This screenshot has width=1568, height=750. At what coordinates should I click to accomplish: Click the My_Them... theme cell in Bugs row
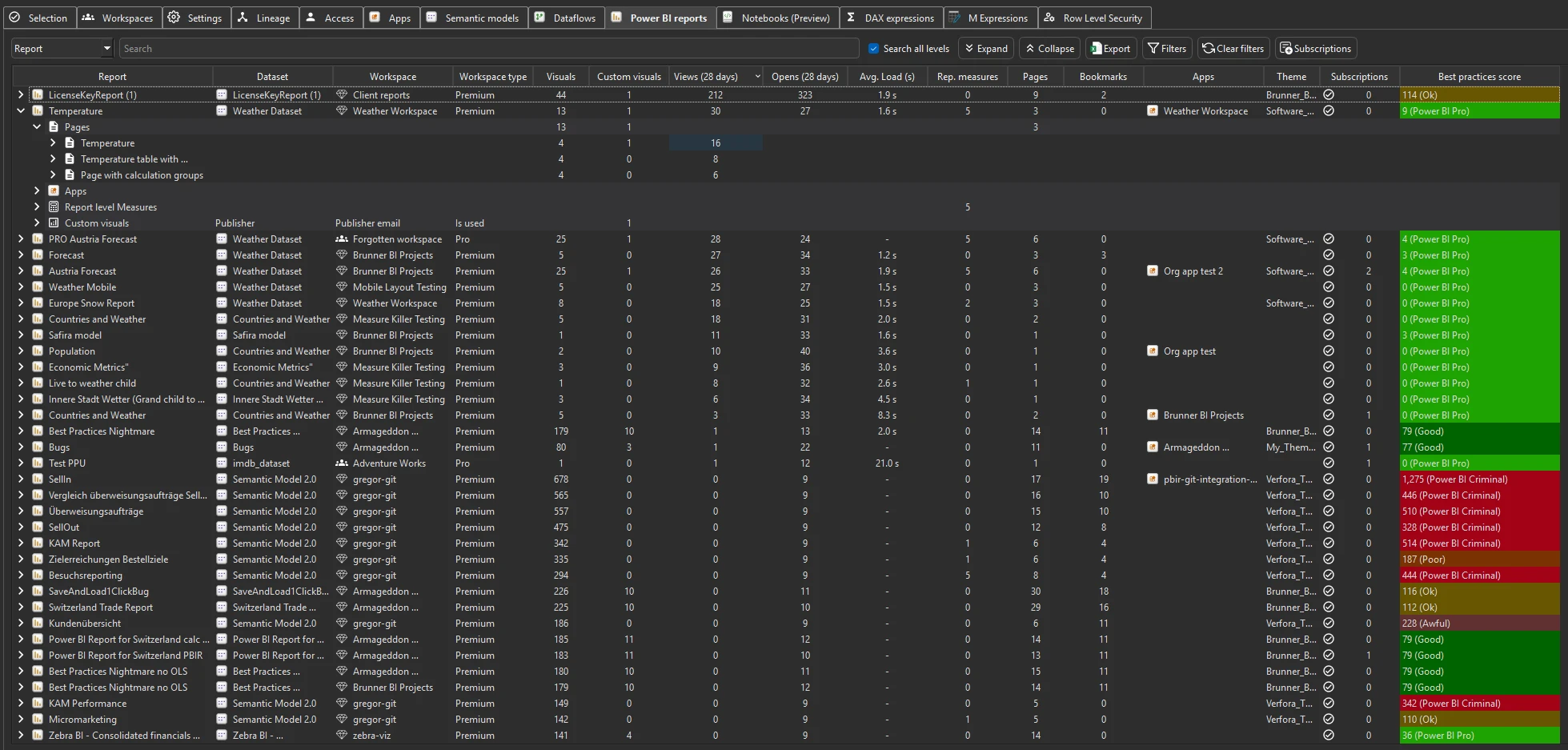coord(1290,447)
